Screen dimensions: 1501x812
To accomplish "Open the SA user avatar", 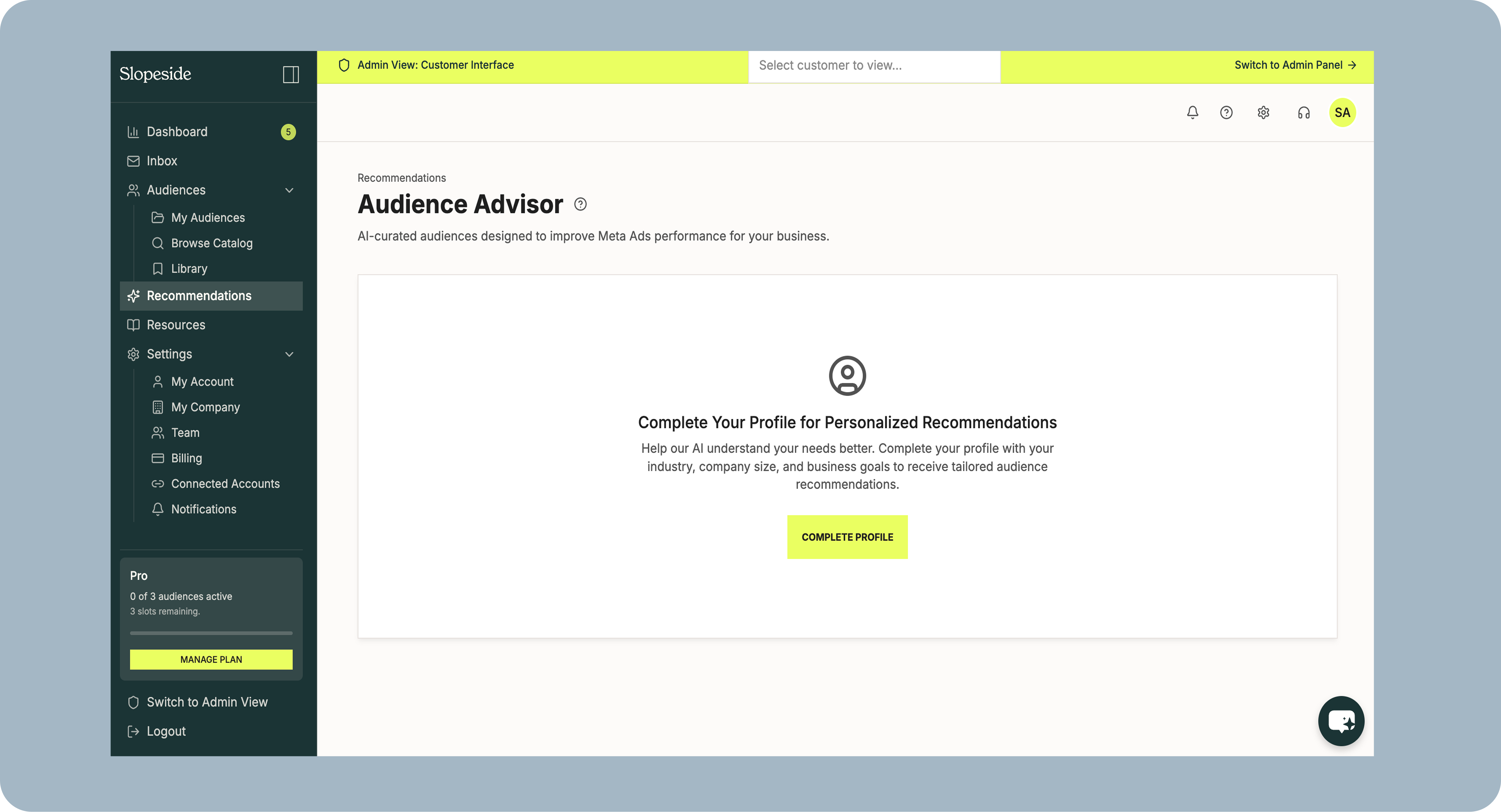I will click(1342, 112).
